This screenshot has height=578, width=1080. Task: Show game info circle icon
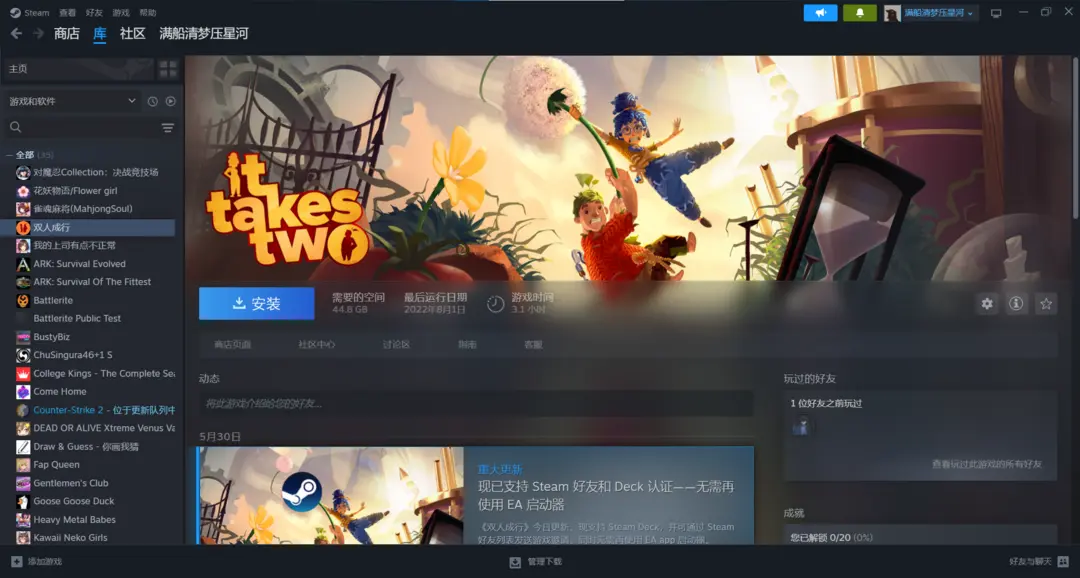(1016, 303)
